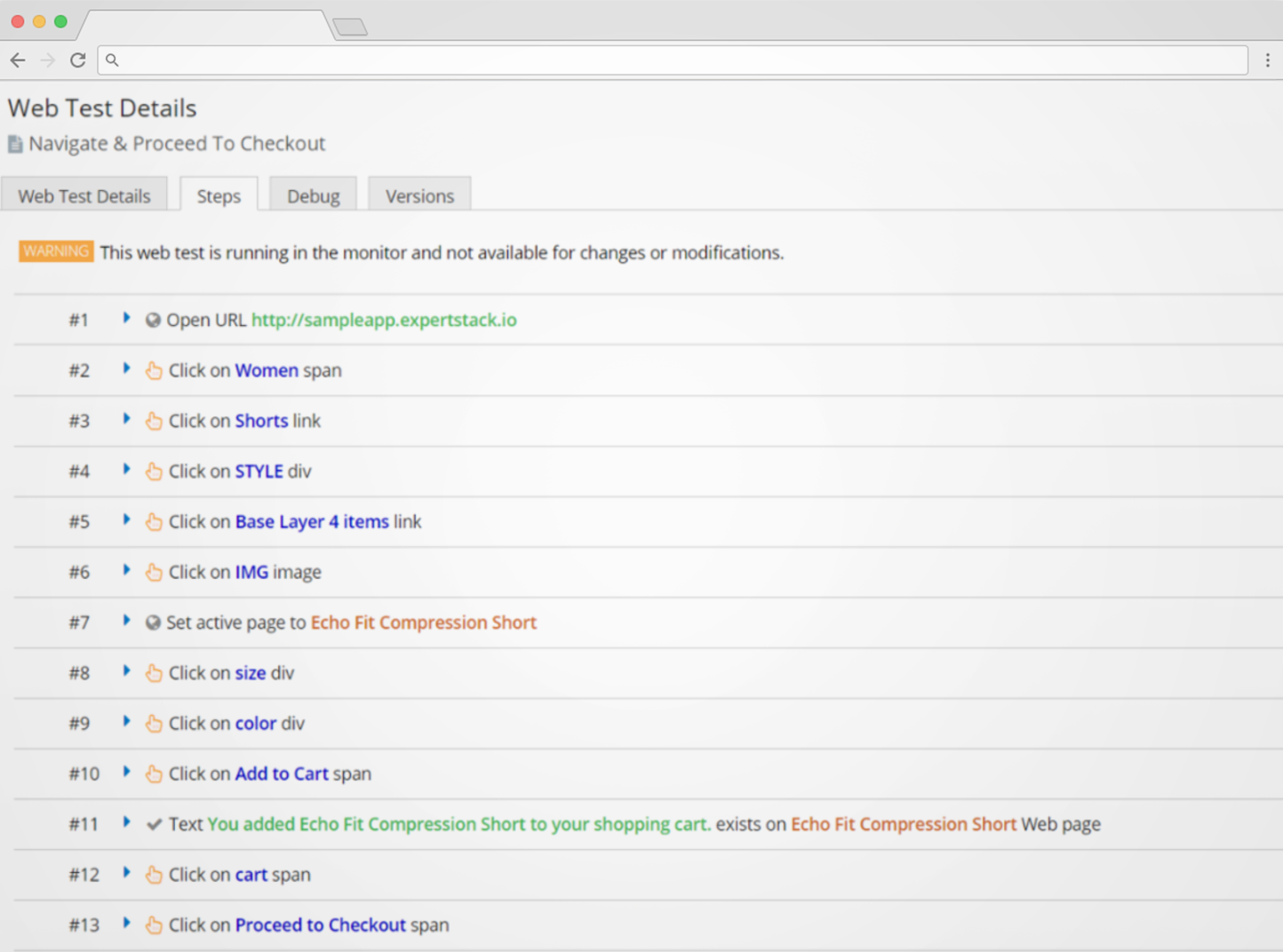Screen dimensions: 1283x952
Task: Switch to the Web Test Details tab
Action: (84, 196)
